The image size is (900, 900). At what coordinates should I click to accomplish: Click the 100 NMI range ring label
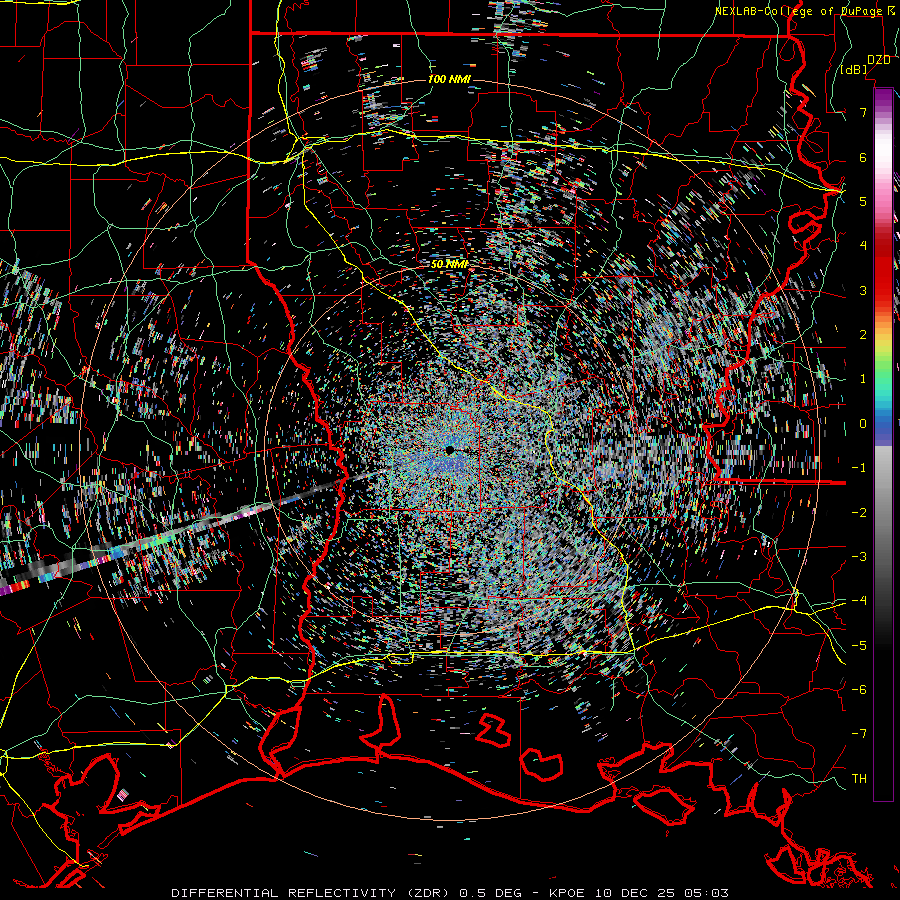[449, 79]
